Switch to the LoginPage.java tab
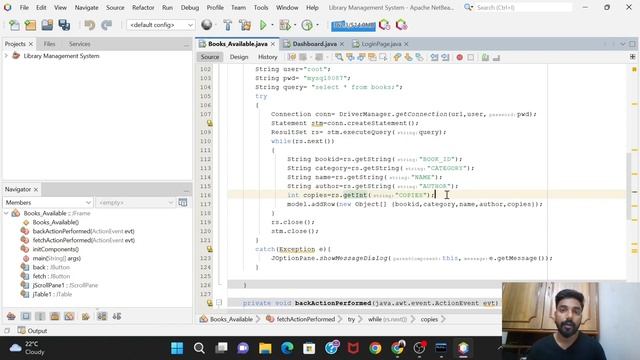Image resolution: width=640 pixels, height=360 pixels. (x=381, y=44)
